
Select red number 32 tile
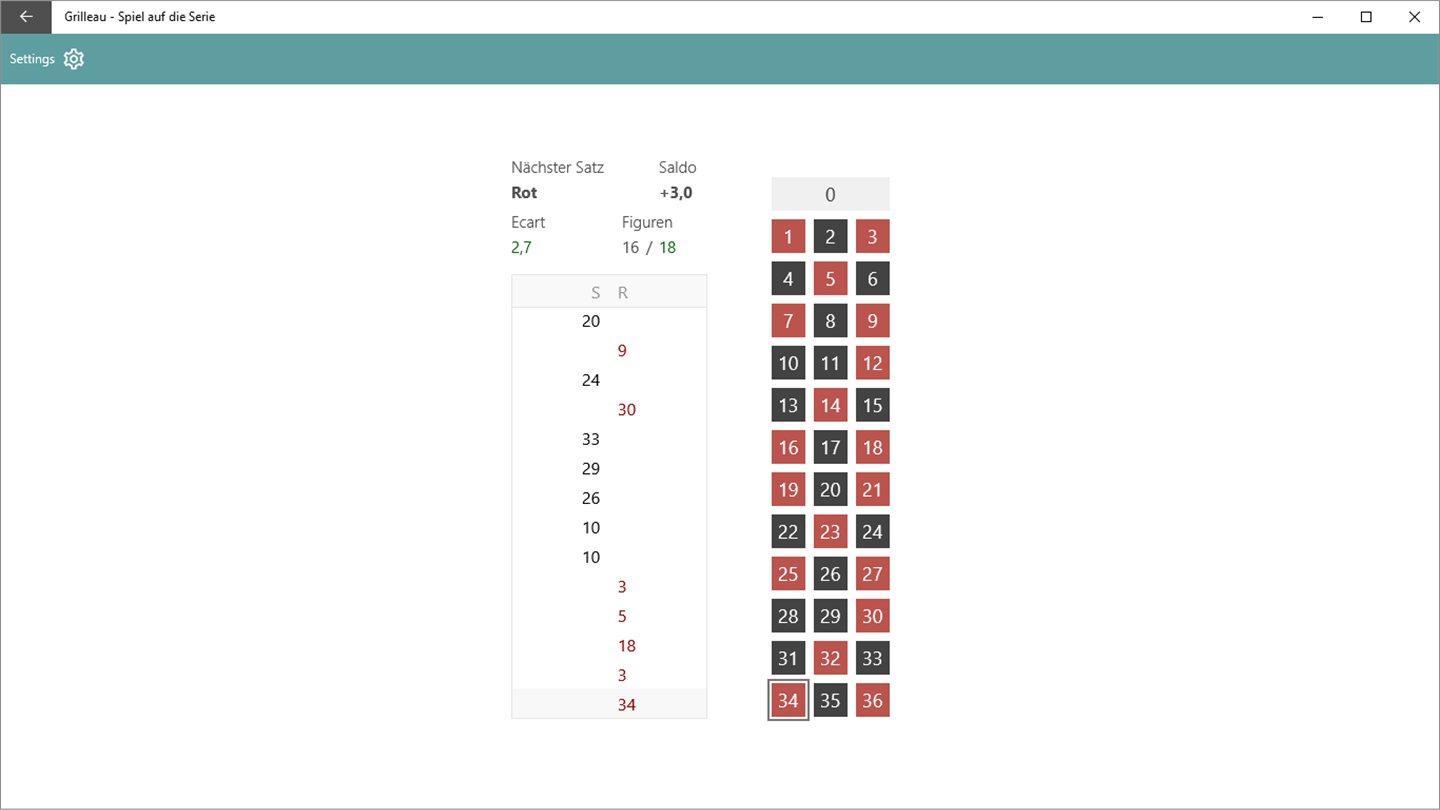point(830,658)
